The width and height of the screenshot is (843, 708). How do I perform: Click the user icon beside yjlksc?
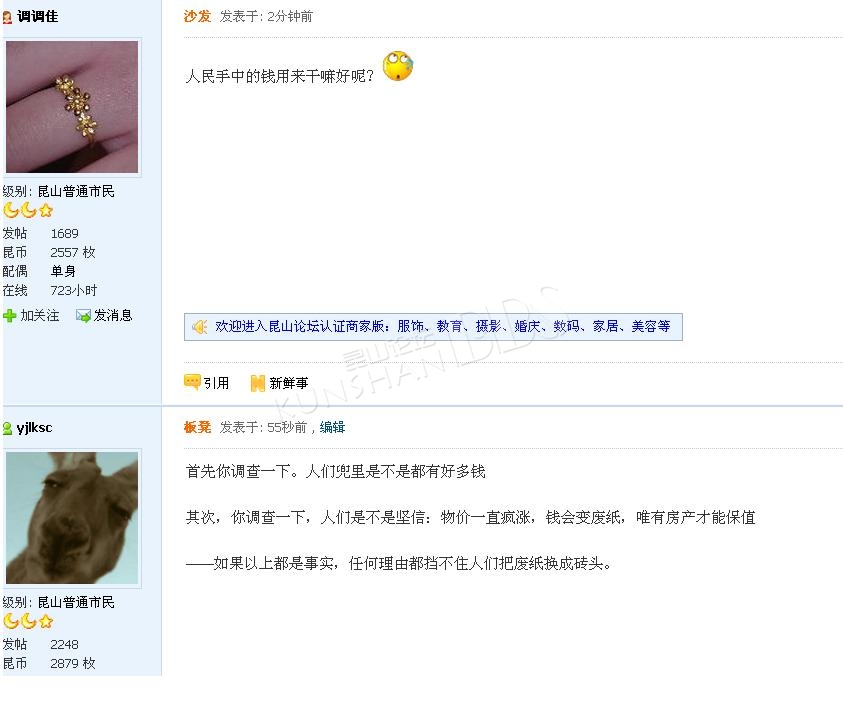pyautogui.click(x=8, y=428)
